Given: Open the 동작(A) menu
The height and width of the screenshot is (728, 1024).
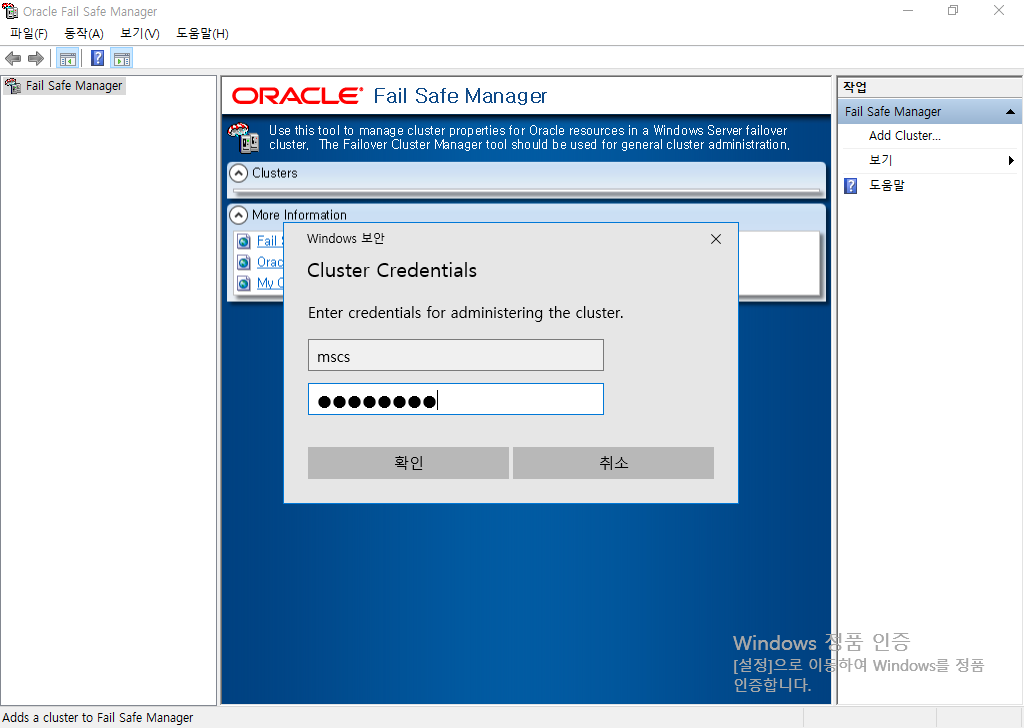Looking at the screenshot, I should [84, 34].
